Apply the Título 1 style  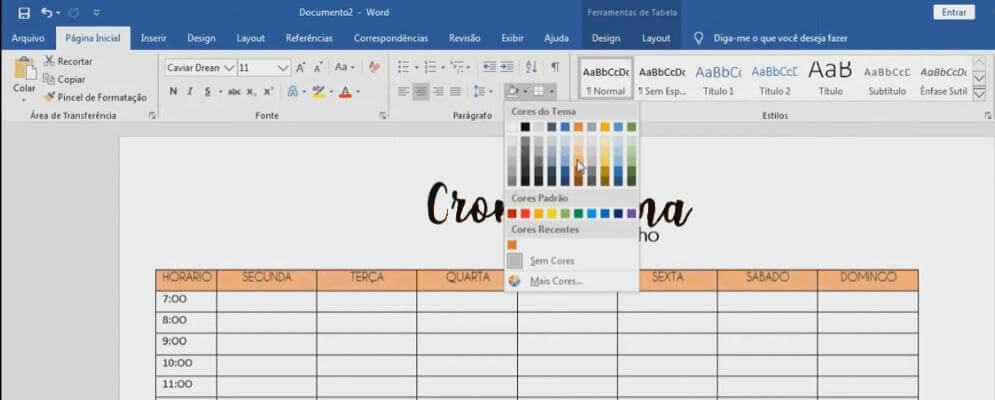coord(718,79)
